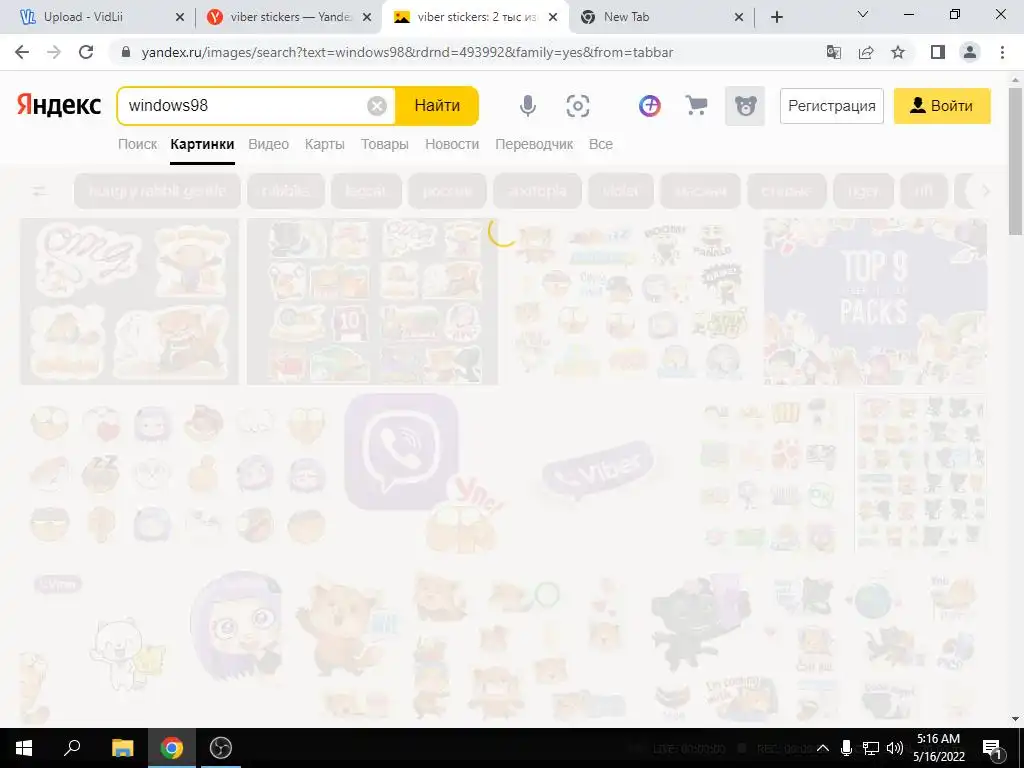Click the Найти search button
Image resolution: width=1024 pixels, height=768 pixels.
click(x=437, y=106)
